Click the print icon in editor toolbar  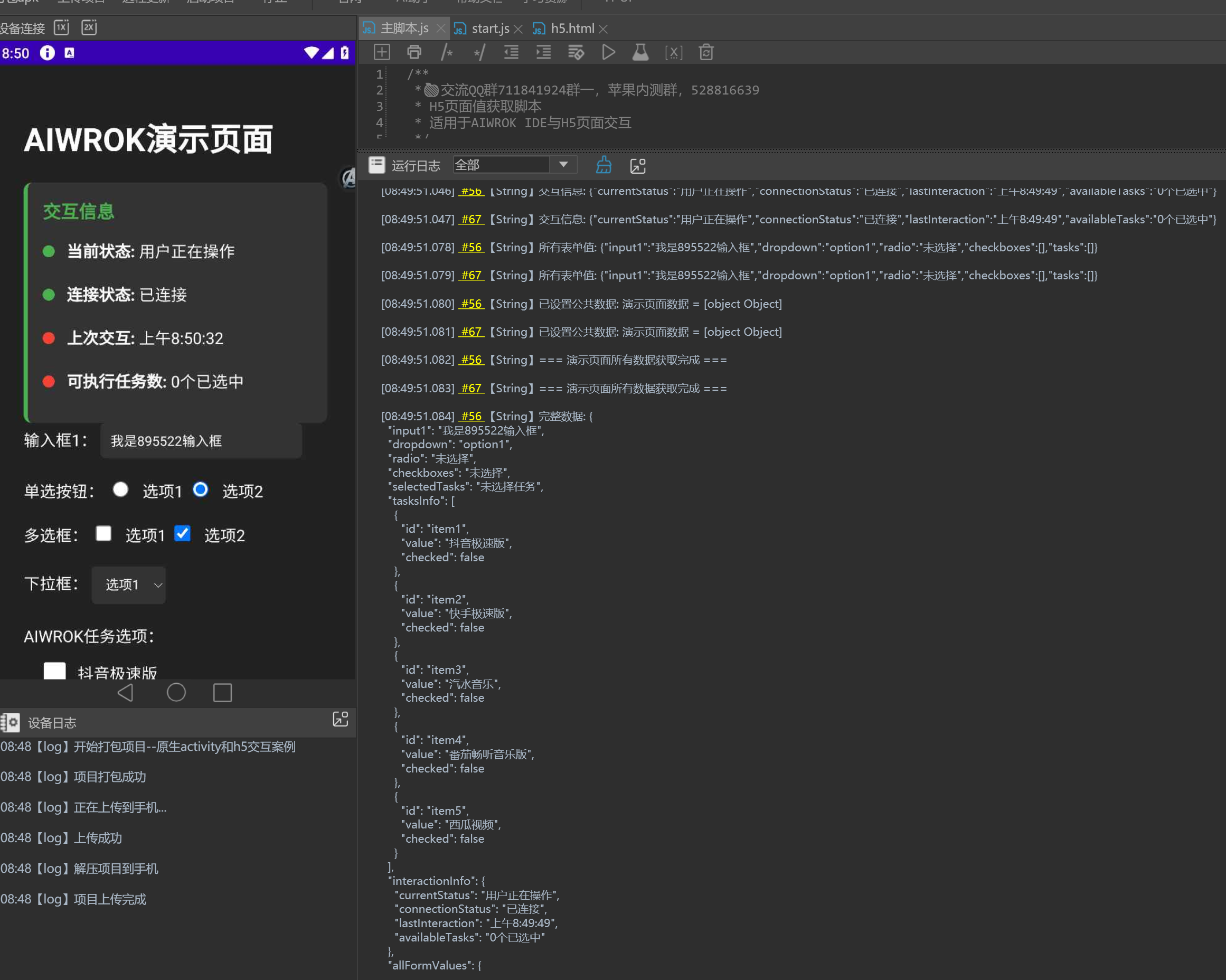pos(414,52)
